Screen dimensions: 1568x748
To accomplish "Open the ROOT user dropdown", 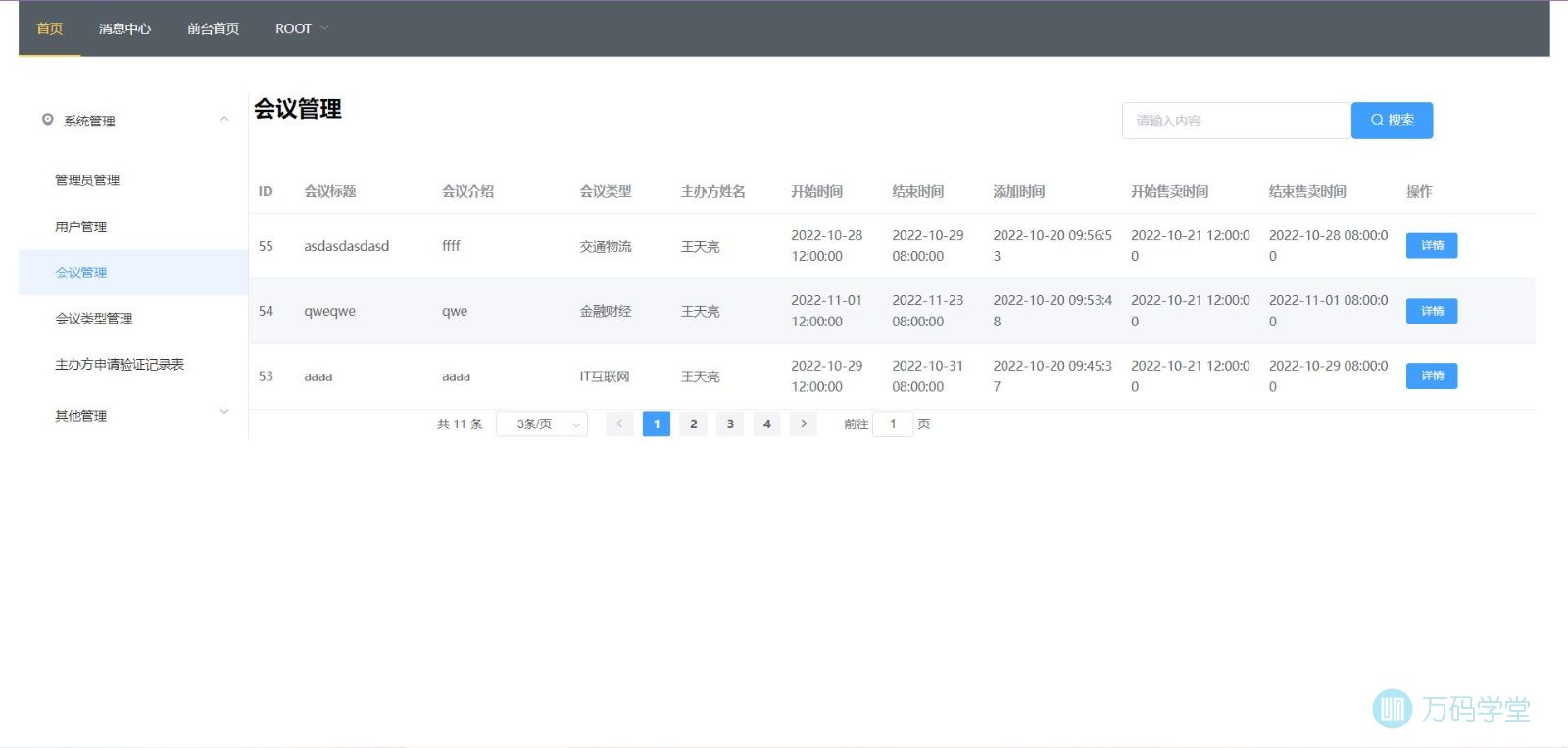I will tap(302, 28).
